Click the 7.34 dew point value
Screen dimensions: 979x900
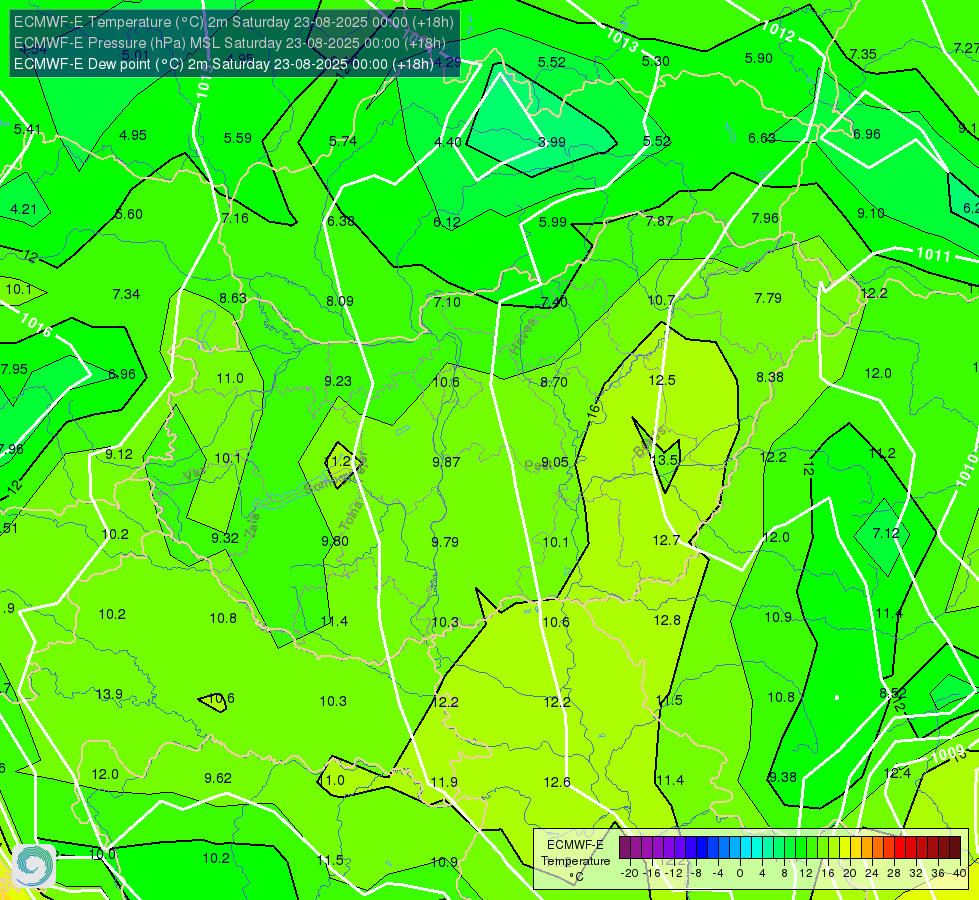[x=126, y=294]
